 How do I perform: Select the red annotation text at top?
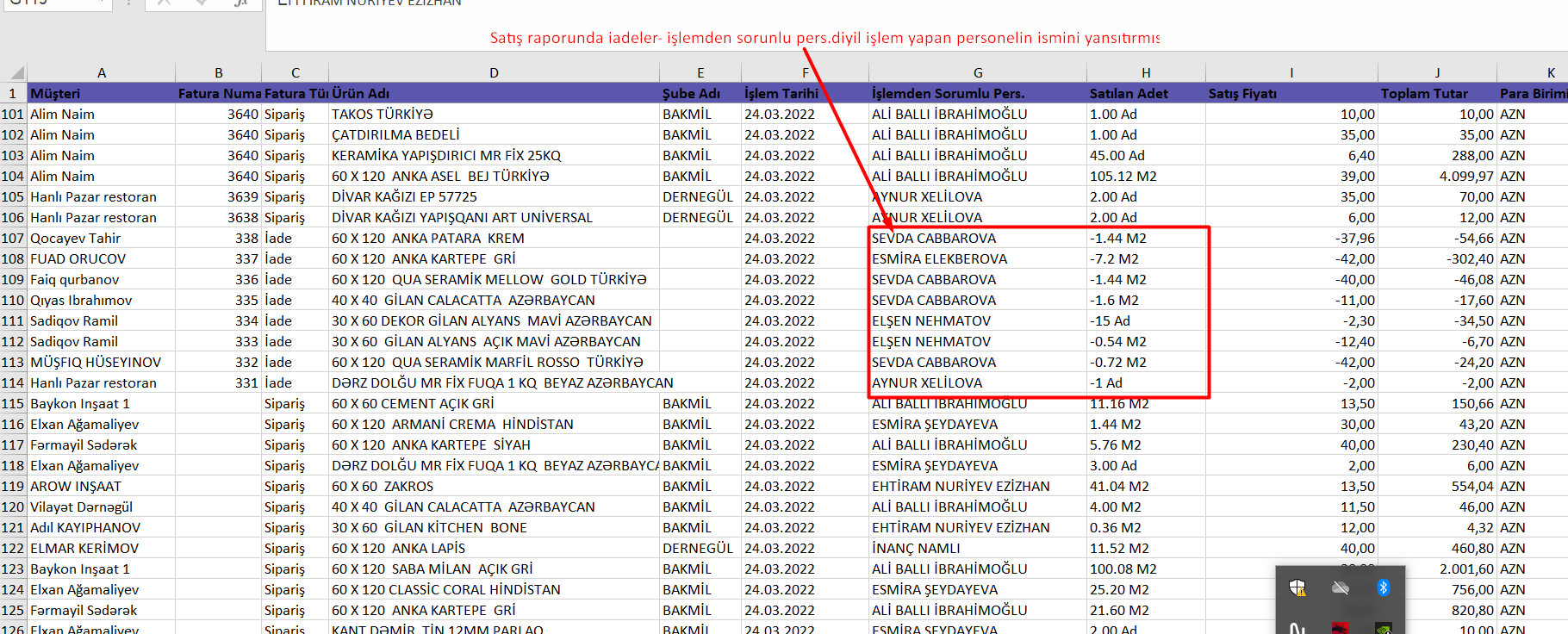click(x=824, y=38)
